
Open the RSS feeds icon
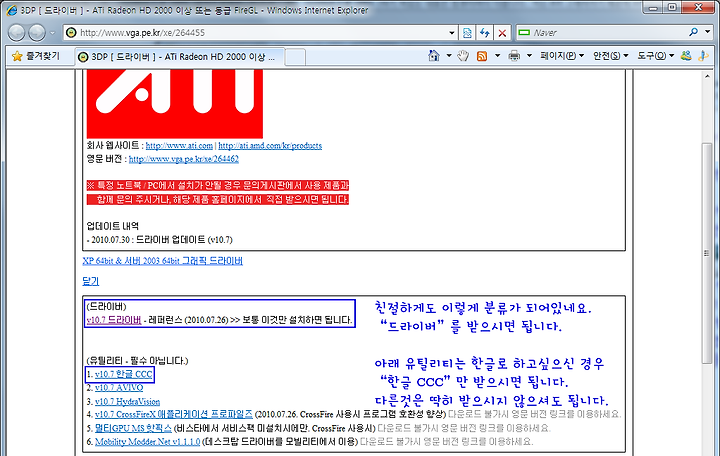click(x=482, y=56)
